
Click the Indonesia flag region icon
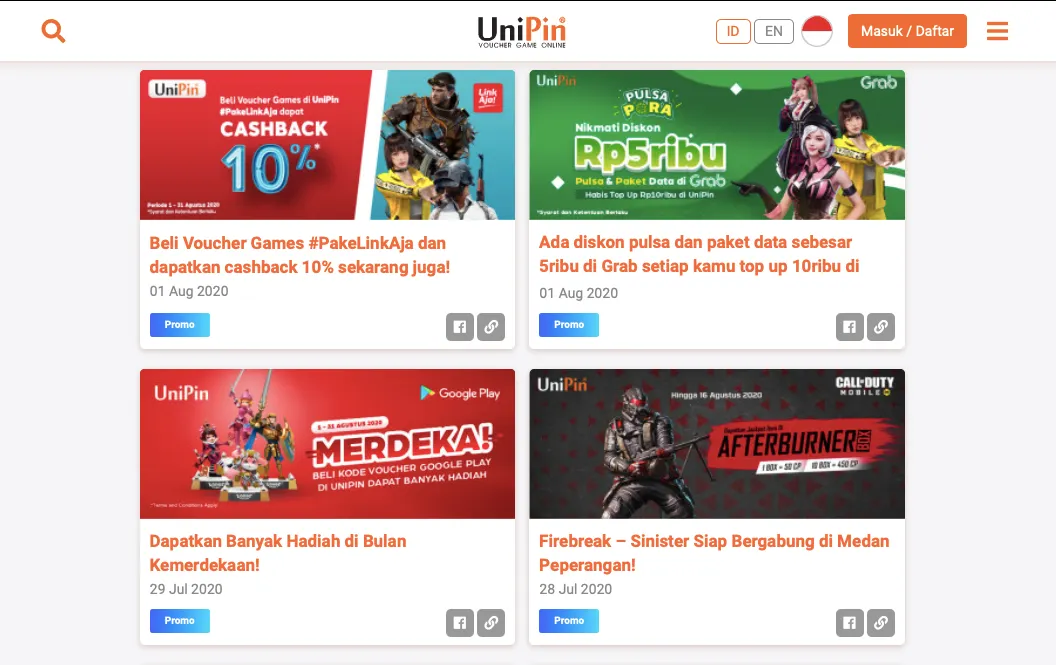tap(817, 31)
